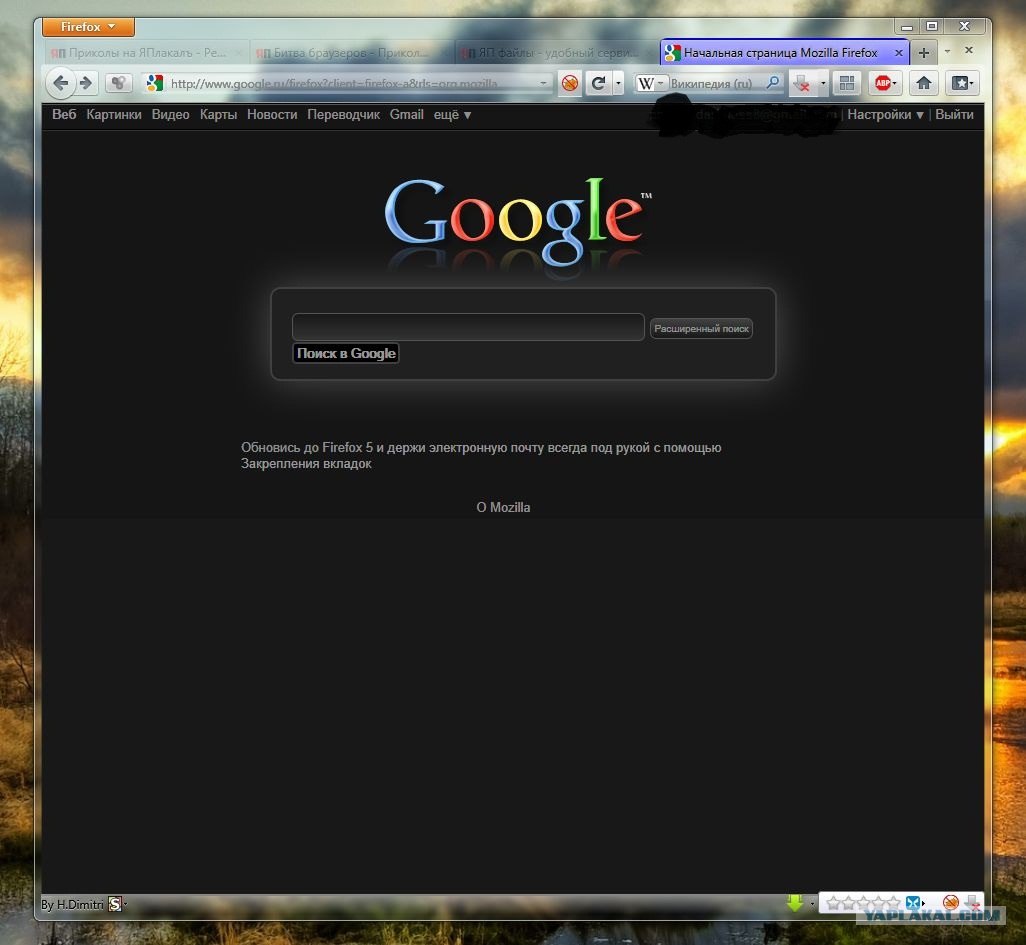The width and height of the screenshot is (1026, 945).
Task: Click into the Google search text field
Action: (x=468, y=327)
